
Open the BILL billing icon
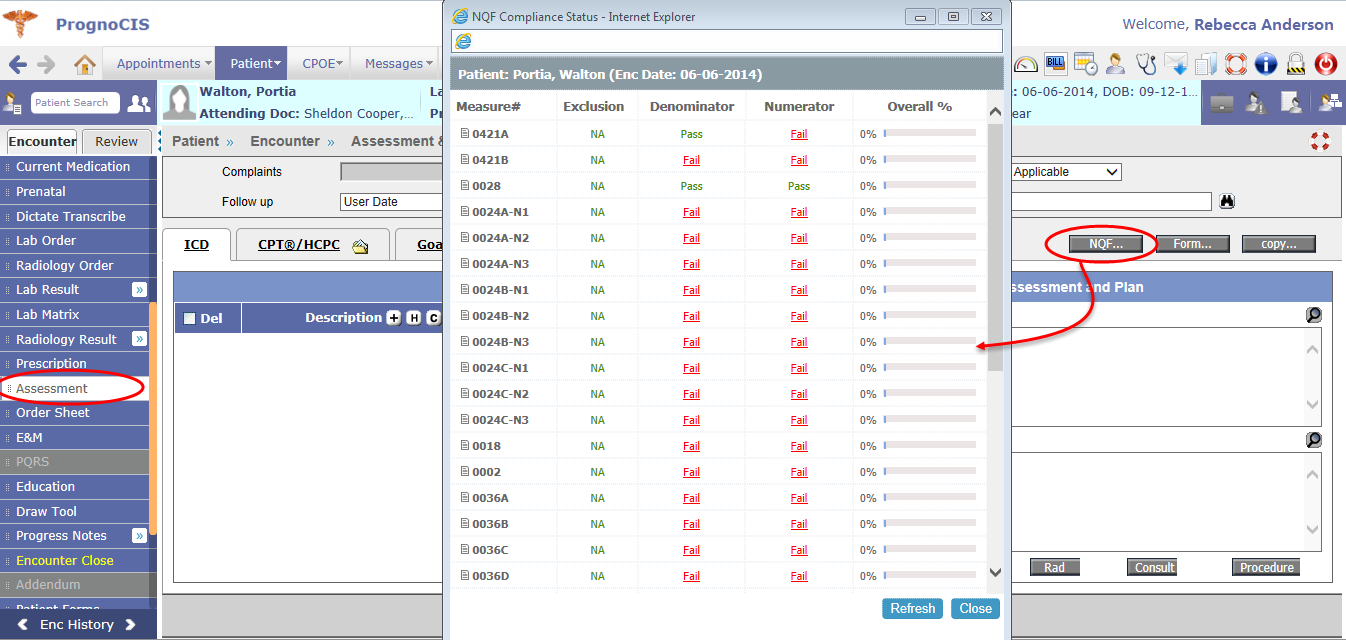point(1055,64)
